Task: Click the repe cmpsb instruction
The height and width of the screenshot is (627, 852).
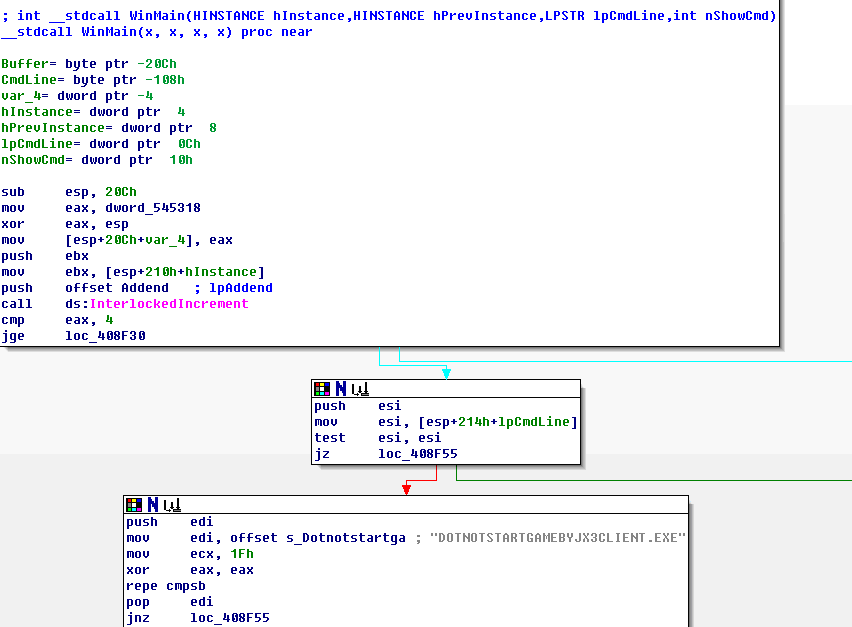Action: click(160, 586)
